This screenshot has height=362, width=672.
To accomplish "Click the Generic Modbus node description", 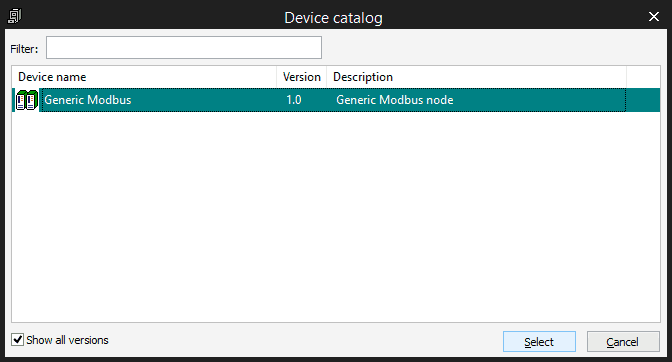I will click(395, 100).
